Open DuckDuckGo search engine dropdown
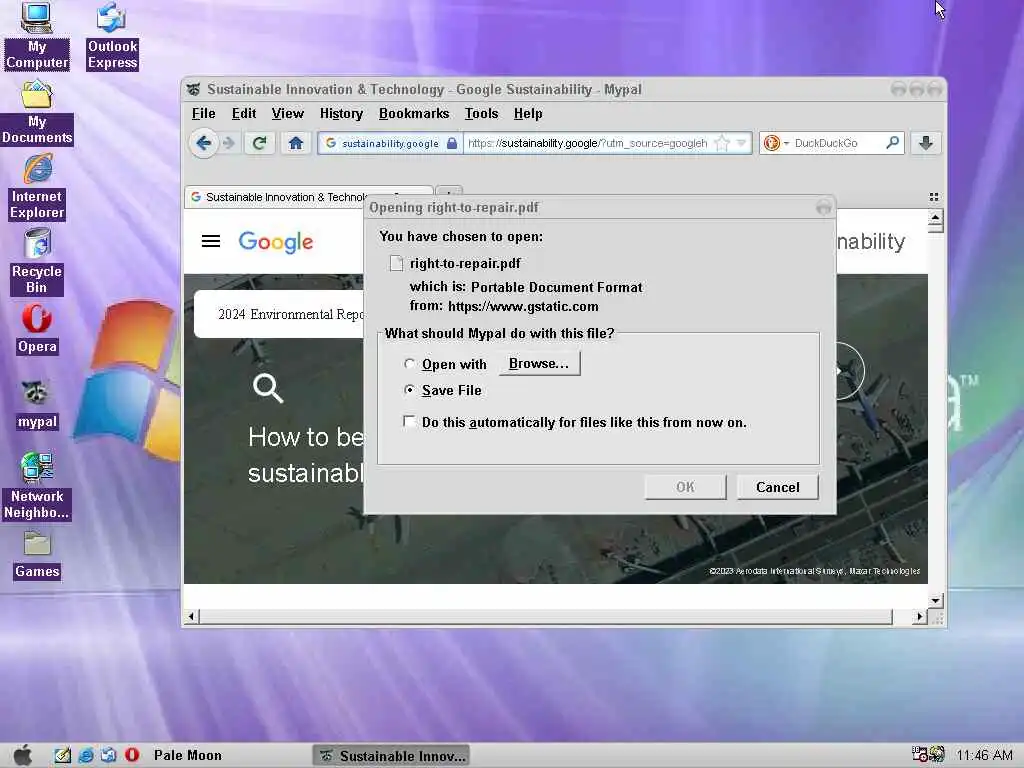Viewport: 1024px width, 768px height. tap(786, 143)
